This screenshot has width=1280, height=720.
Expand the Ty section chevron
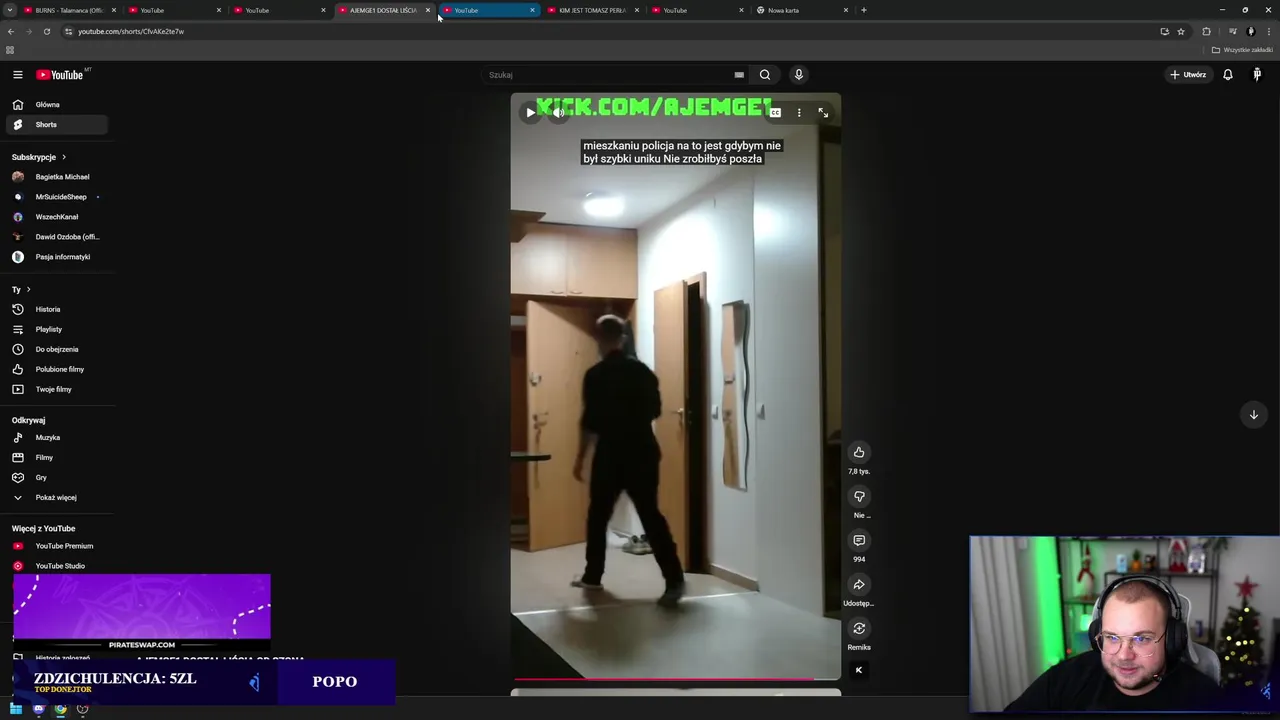coord(28,290)
